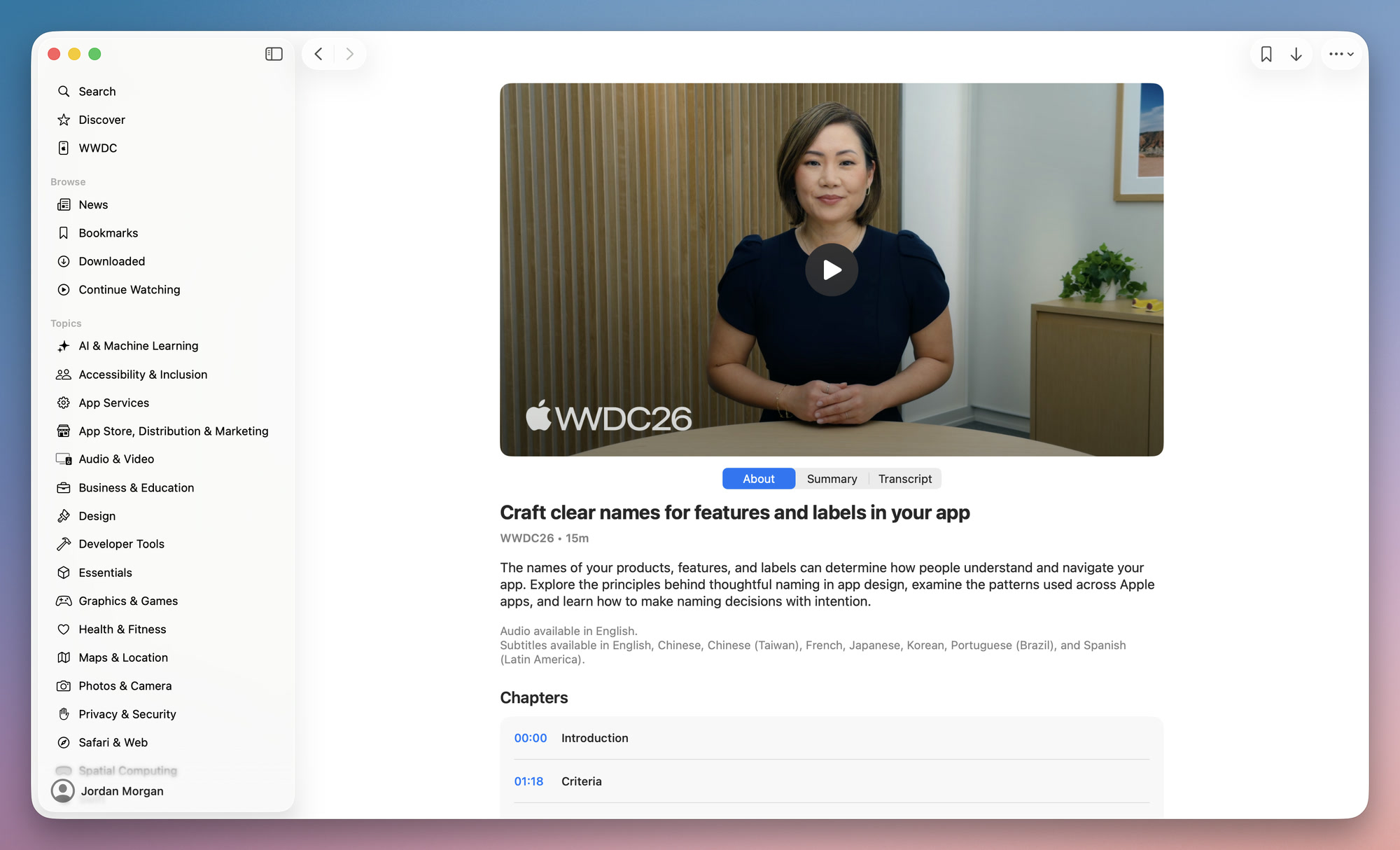Go forward with the right chevron
This screenshot has width=1400, height=850.
pyautogui.click(x=349, y=54)
